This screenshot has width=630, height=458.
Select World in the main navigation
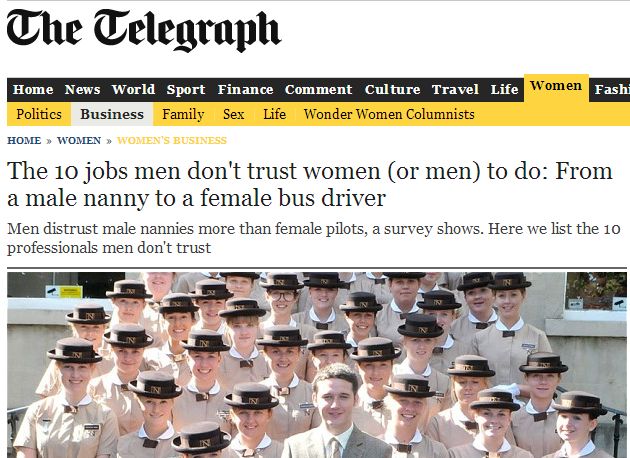click(x=133, y=90)
